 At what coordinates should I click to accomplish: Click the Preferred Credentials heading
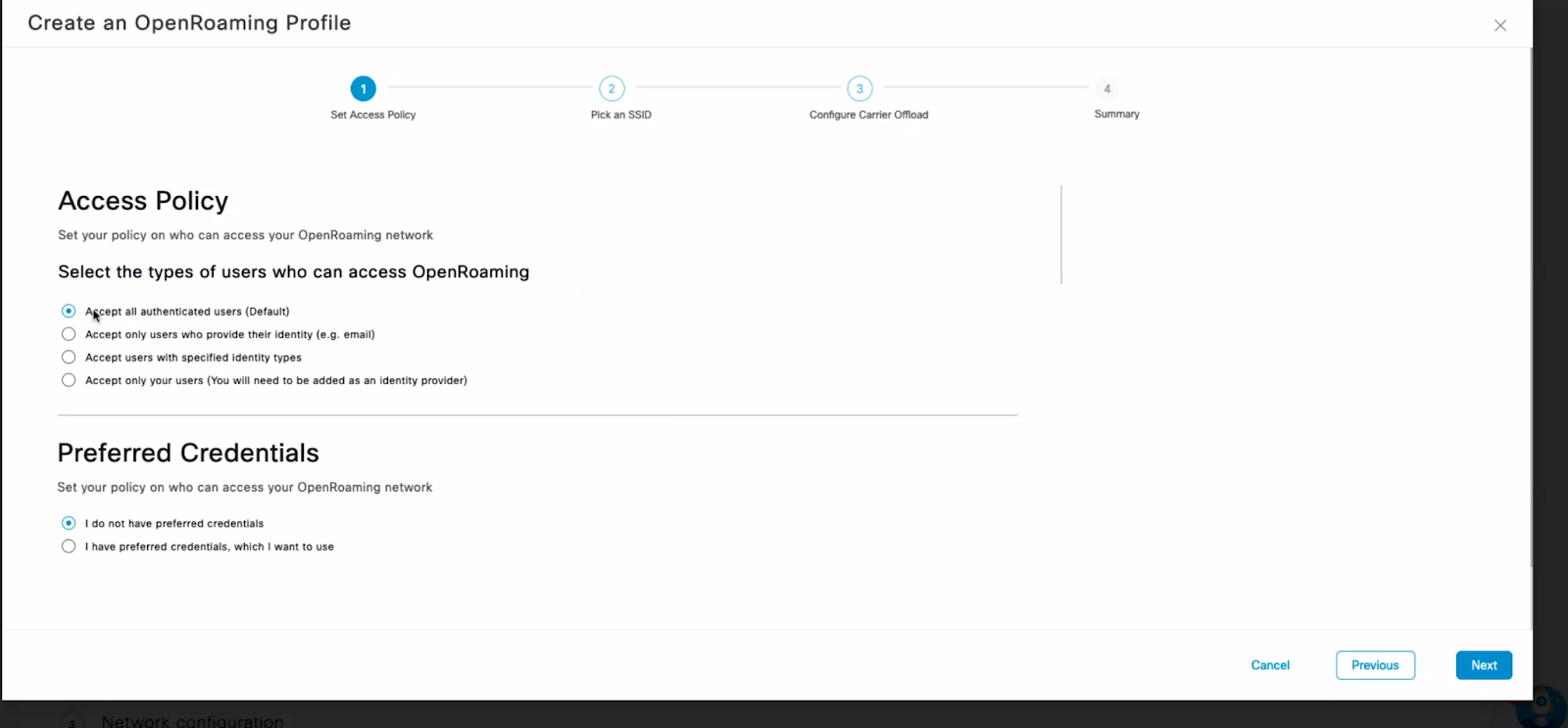(x=188, y=453)
